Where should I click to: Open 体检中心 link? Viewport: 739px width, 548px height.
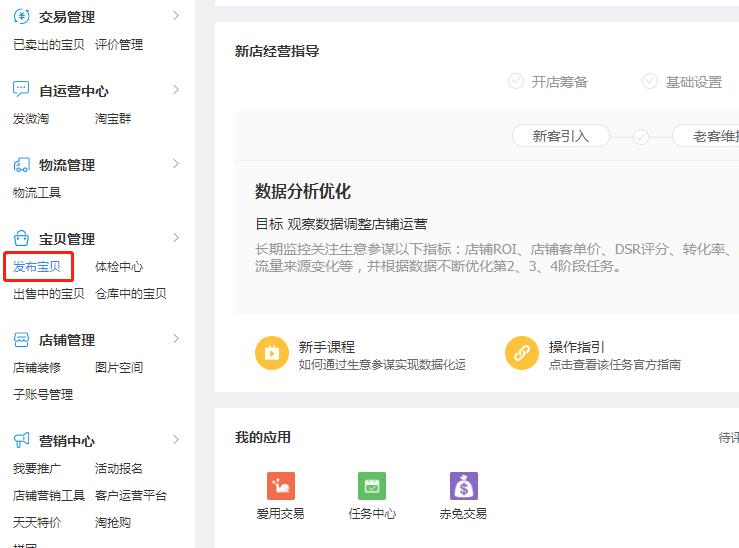(119, 267)
